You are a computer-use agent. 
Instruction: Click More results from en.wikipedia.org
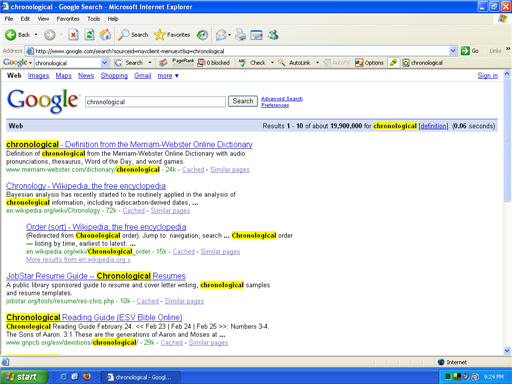[x=78, y=260]
